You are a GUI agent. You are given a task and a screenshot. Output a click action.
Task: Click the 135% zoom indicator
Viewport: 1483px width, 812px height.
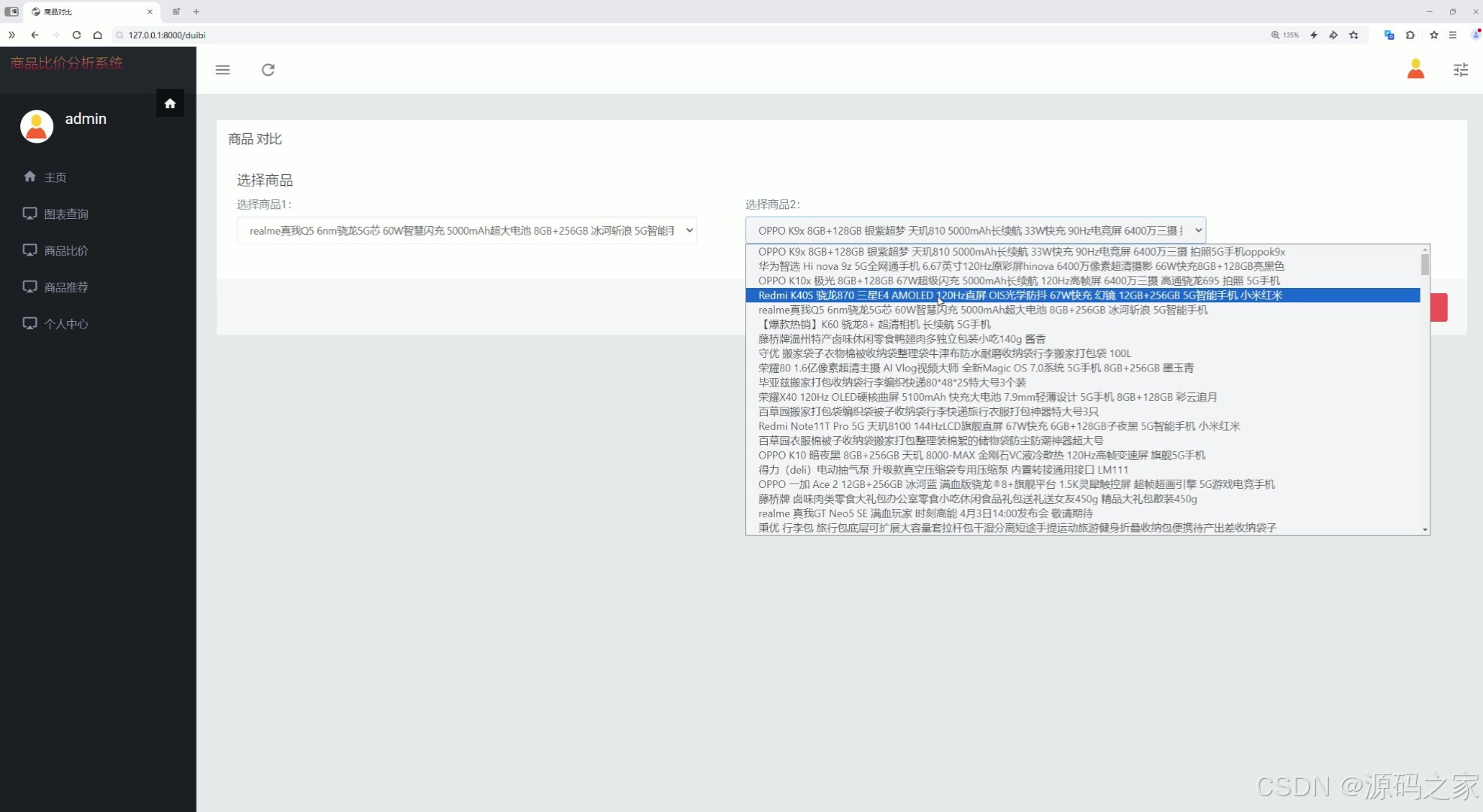tap(1285, 35)
